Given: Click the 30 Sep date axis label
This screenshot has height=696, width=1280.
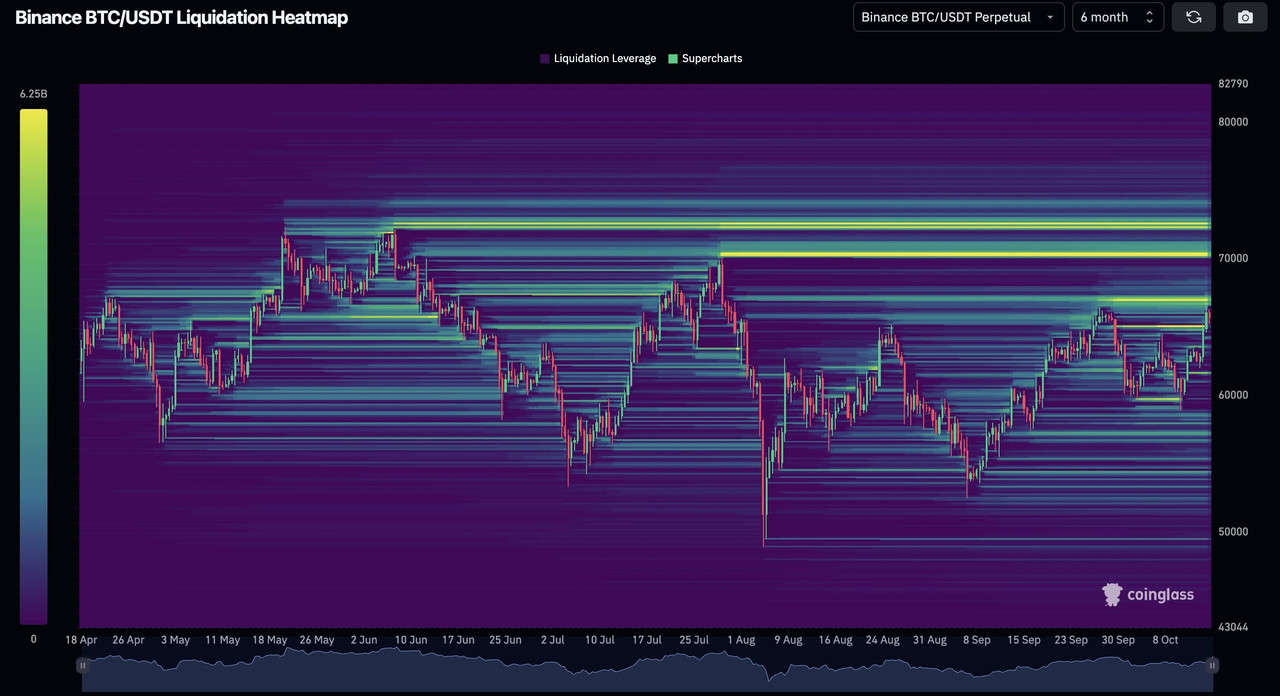Looking at the screenshot, I should [1118, 640].
